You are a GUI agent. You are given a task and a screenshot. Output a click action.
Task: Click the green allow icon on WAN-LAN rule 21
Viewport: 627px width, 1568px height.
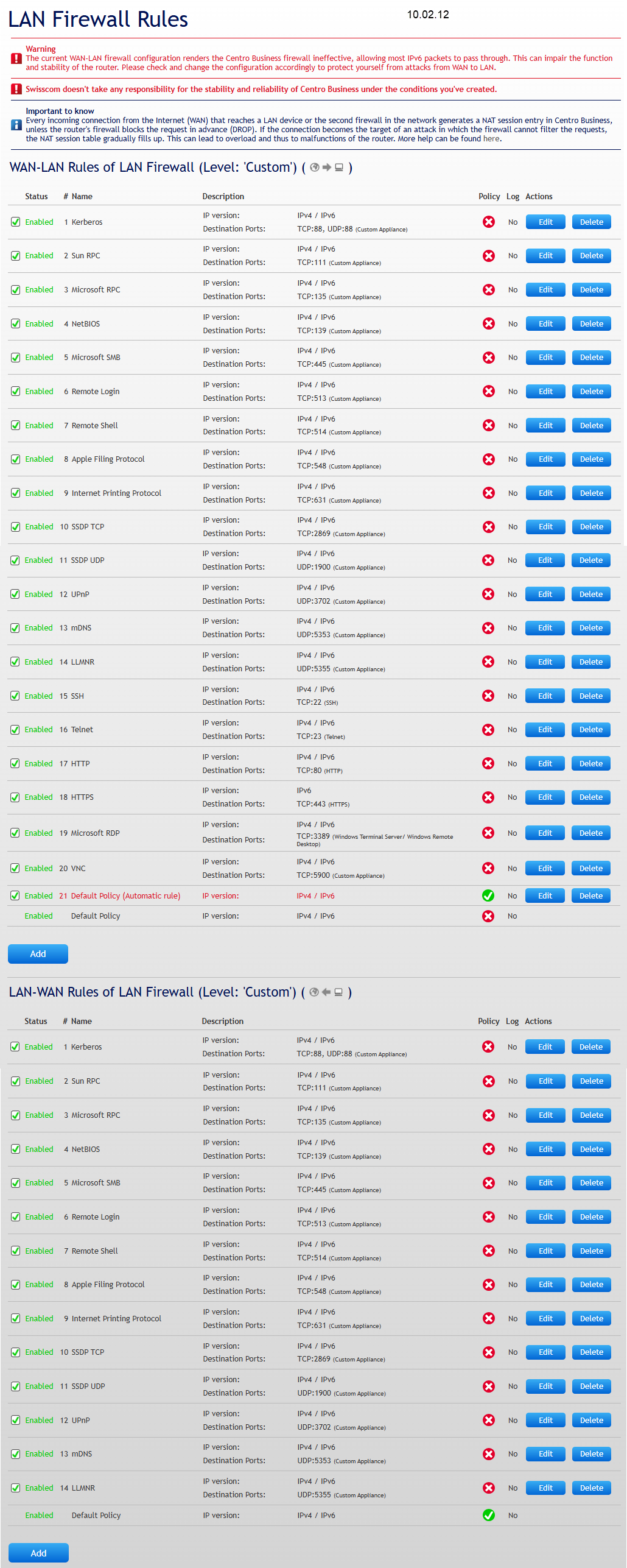[488, 895]
